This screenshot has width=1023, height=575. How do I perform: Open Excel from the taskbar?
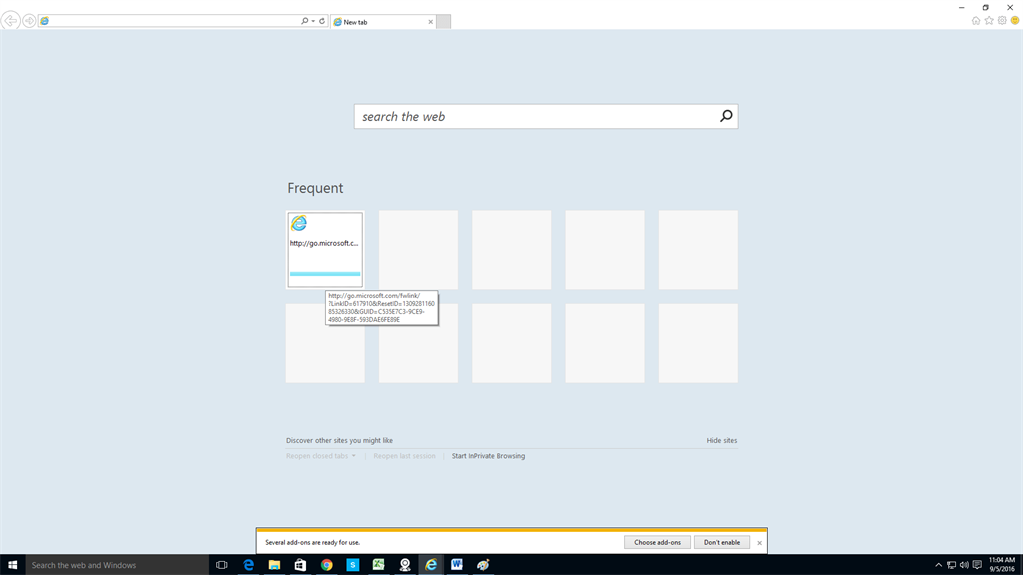pyautogui.click(x=378, y=565)
